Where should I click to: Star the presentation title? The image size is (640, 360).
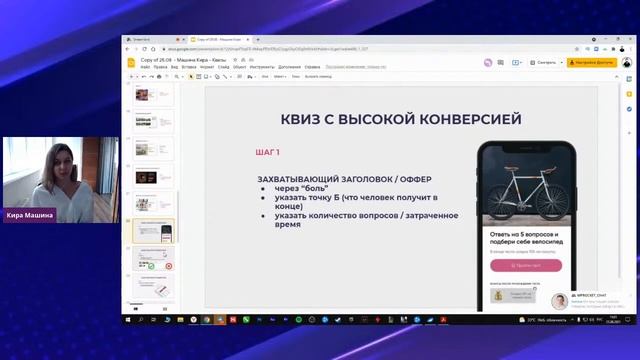[x=235, y=60]
